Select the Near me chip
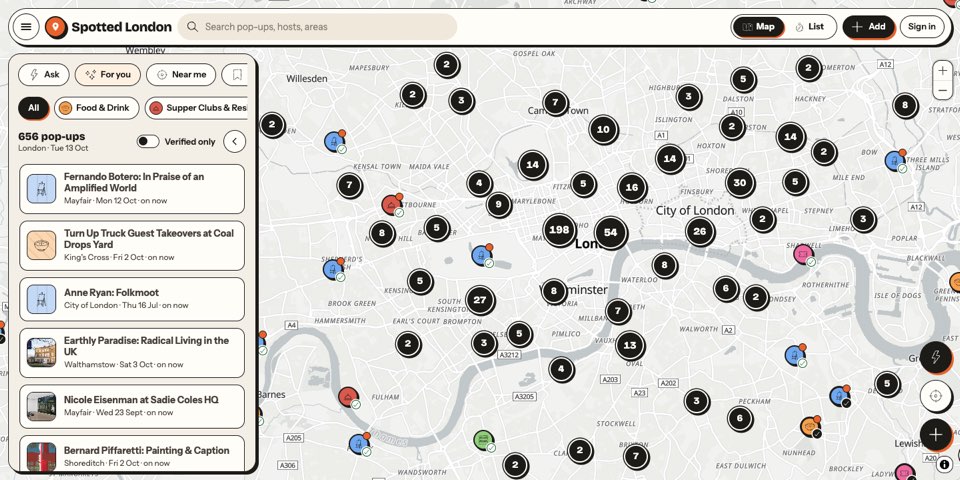The image size is (960, 480). (181, 75)
